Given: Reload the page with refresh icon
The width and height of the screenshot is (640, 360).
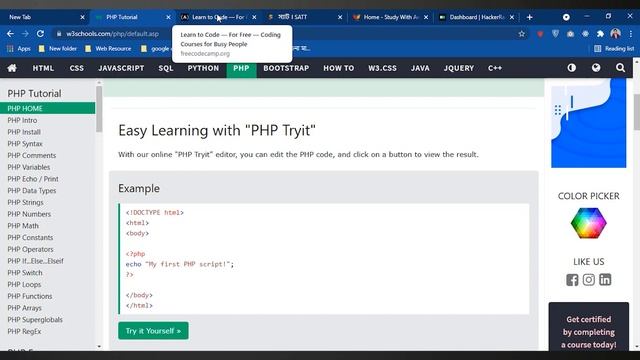Looking at the screenshot, I should 40,34.
